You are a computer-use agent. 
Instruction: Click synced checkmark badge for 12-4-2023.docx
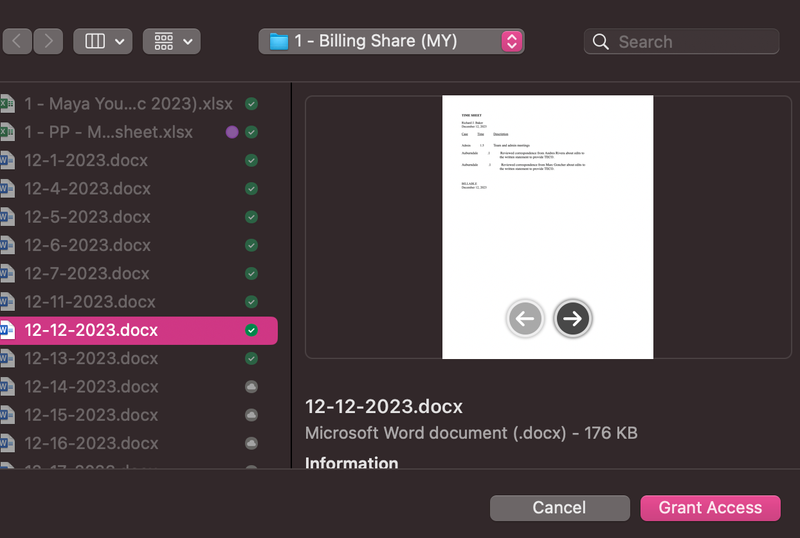tap(252, 189)
